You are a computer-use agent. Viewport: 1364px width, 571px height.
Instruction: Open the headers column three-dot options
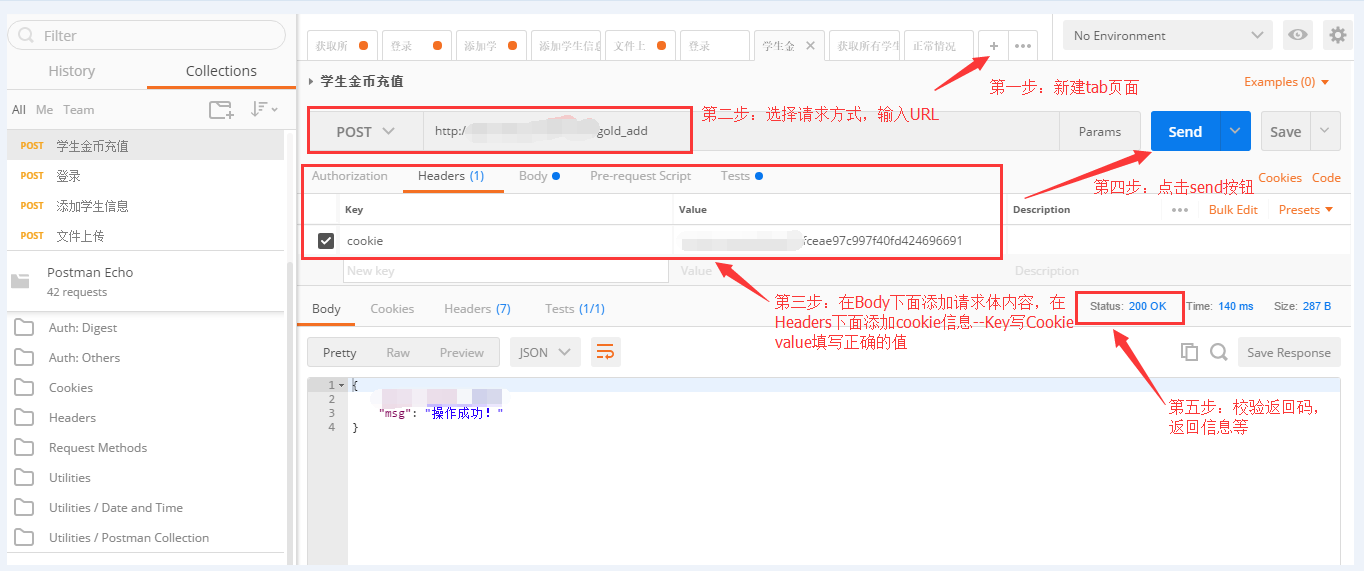click(x=1180, y=210)
